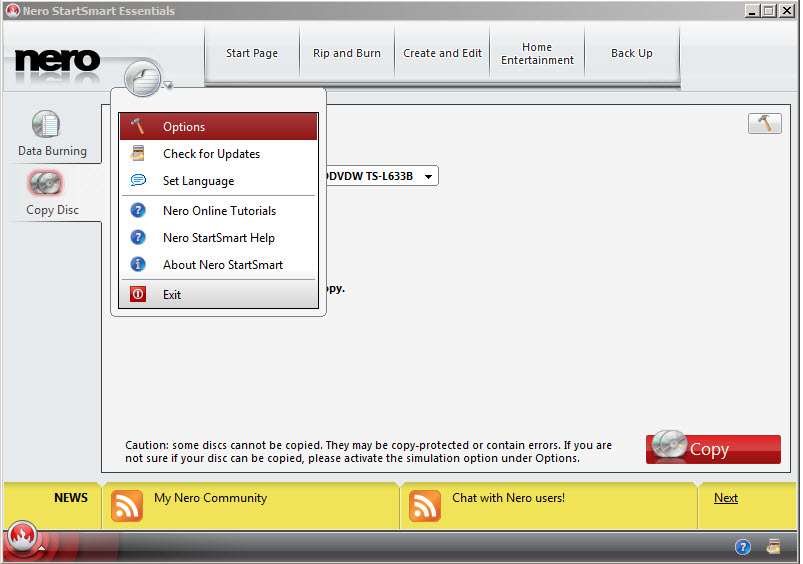Click the Set Language speech bubble icon
The width and height of the screenshot is (803, 564).
(x=138, y=180)
